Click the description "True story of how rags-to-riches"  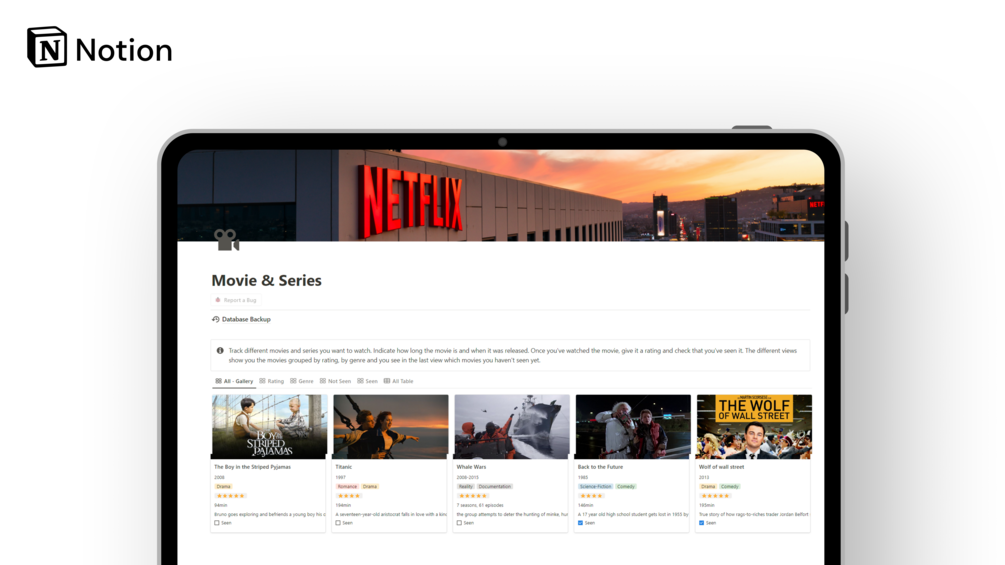tap(754, 514)
